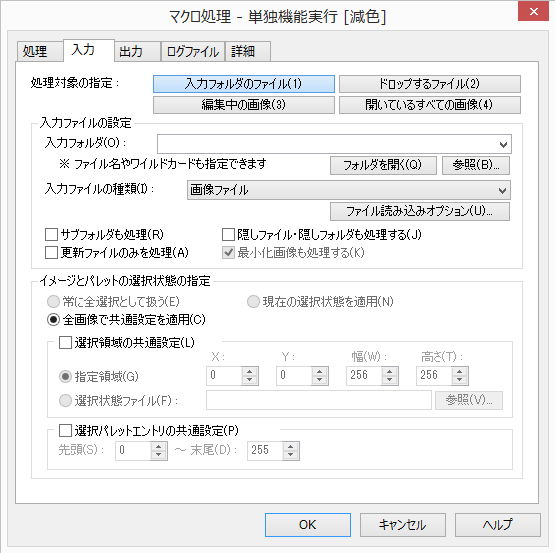Click the キャンセル button
The image size is (555, 553).
coord(403,525)
